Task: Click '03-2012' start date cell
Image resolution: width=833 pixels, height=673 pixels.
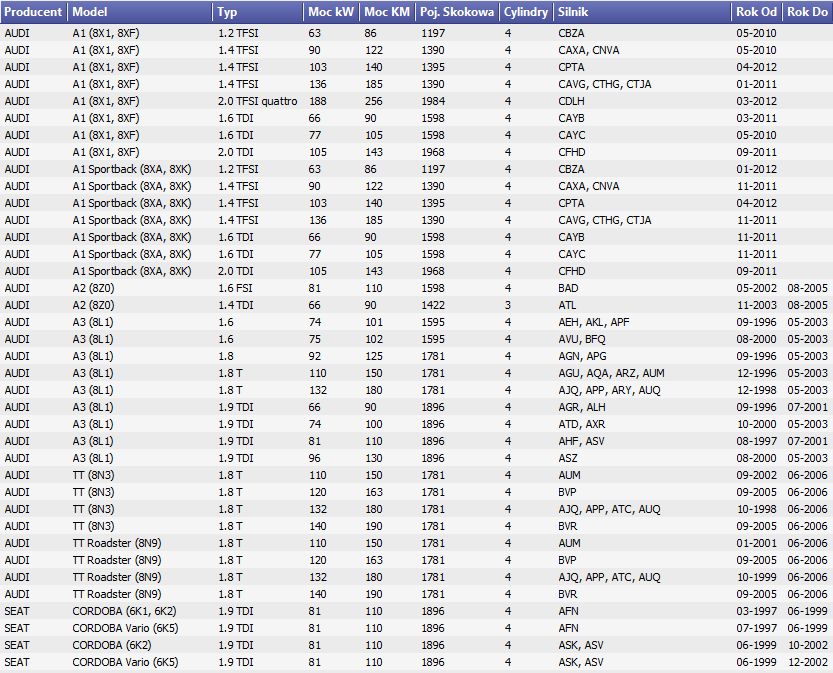Action: (x=756, y=101)
